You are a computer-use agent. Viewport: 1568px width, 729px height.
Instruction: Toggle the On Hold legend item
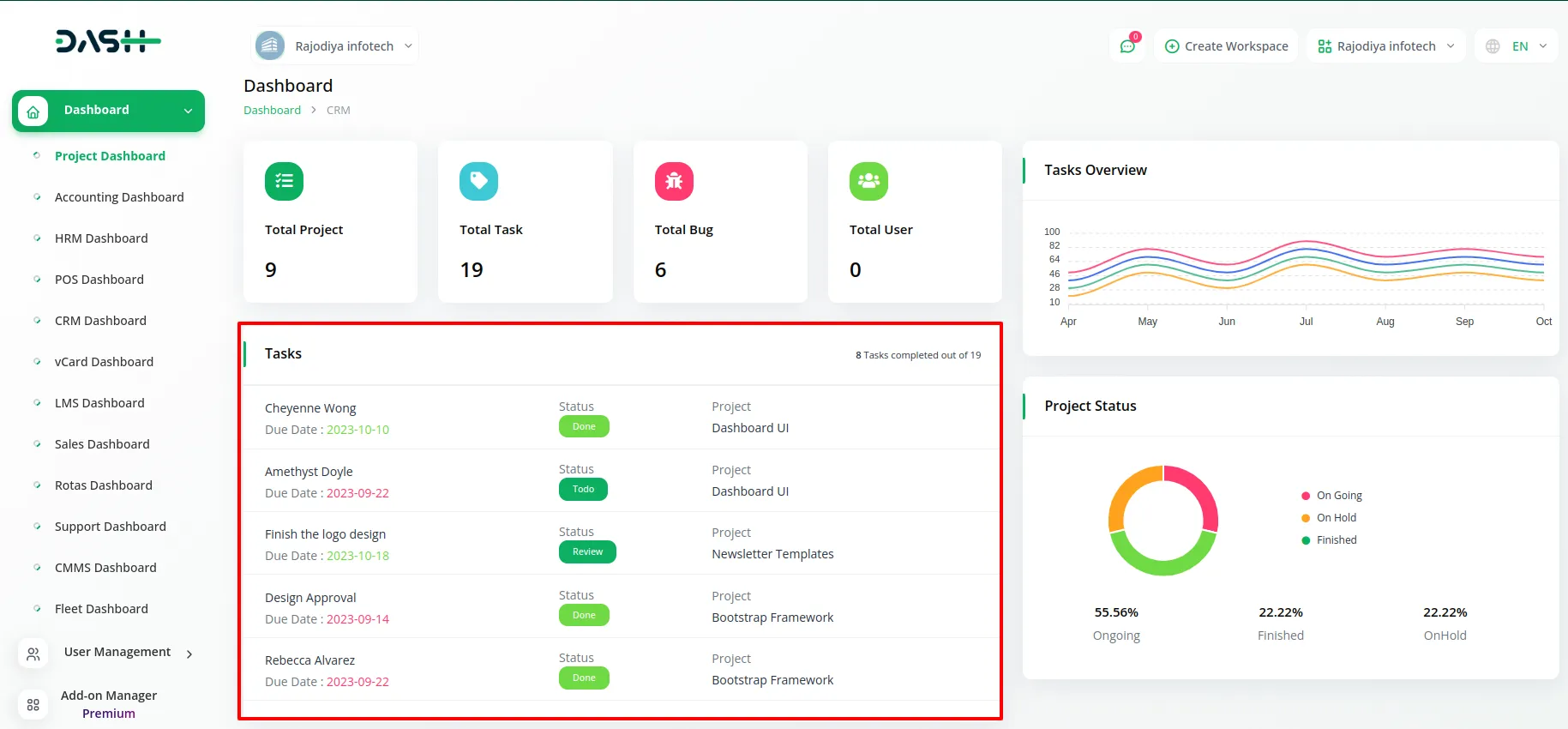coord(1336,518)
